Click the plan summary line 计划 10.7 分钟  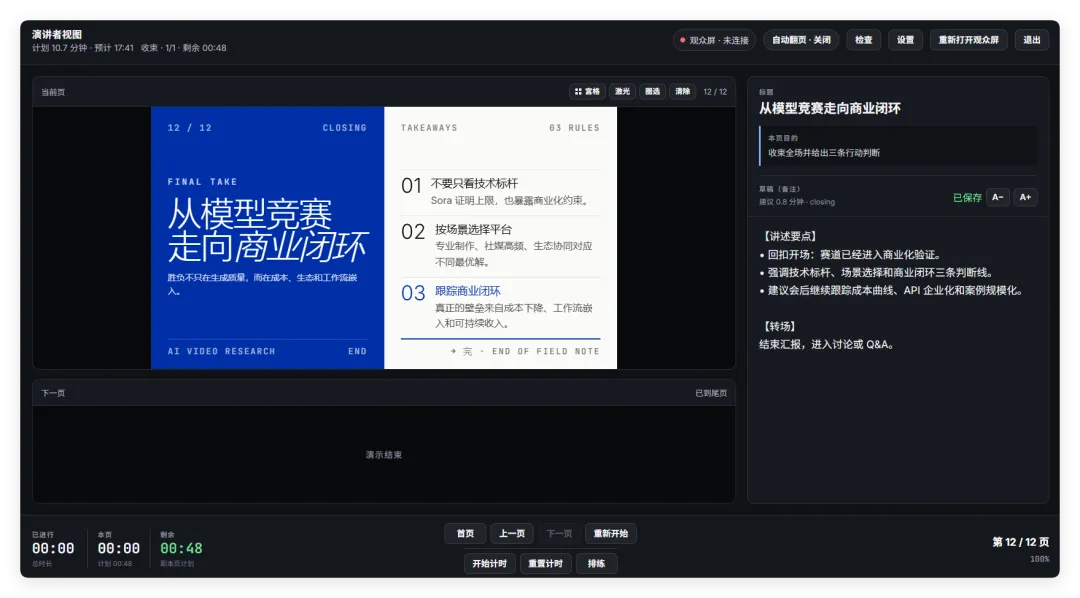(x=129, y=48)
